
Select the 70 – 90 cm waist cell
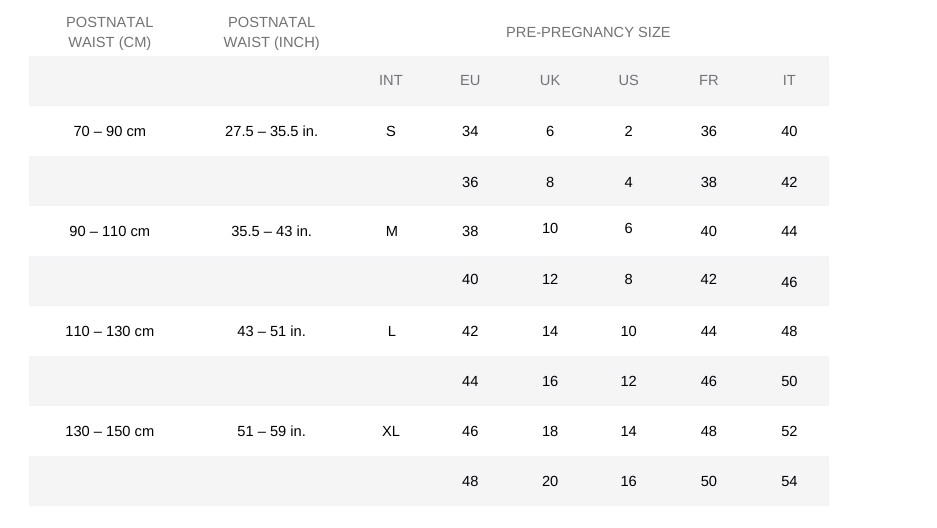tap(109, 131)
